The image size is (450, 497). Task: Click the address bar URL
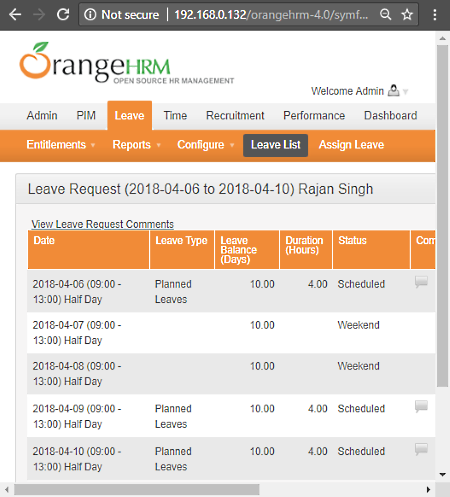click(271, 15)
